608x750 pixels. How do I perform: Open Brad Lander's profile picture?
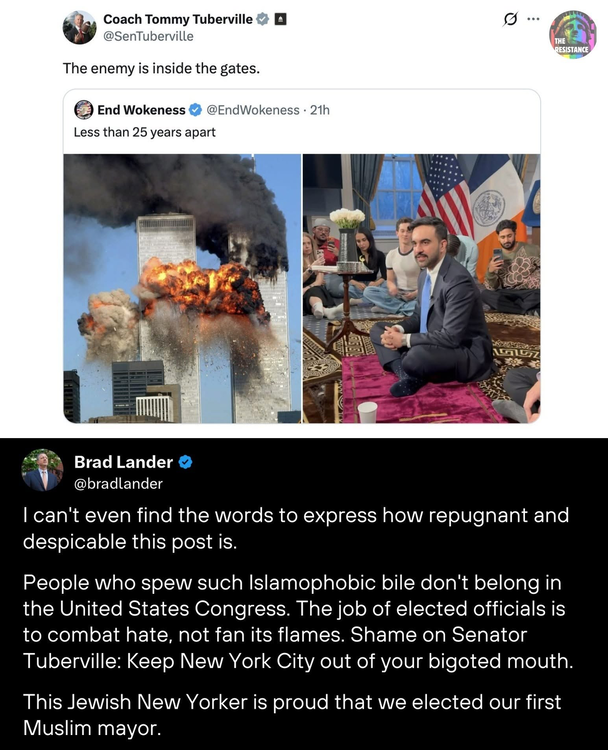(42, 471)
